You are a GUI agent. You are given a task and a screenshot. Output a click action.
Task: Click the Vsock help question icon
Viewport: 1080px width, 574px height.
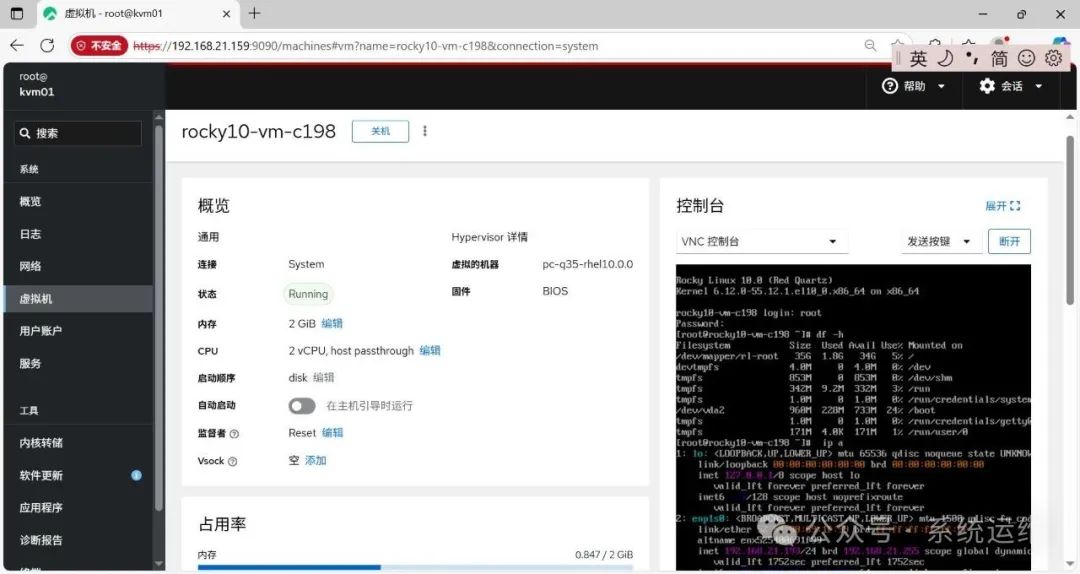(232, 461)
